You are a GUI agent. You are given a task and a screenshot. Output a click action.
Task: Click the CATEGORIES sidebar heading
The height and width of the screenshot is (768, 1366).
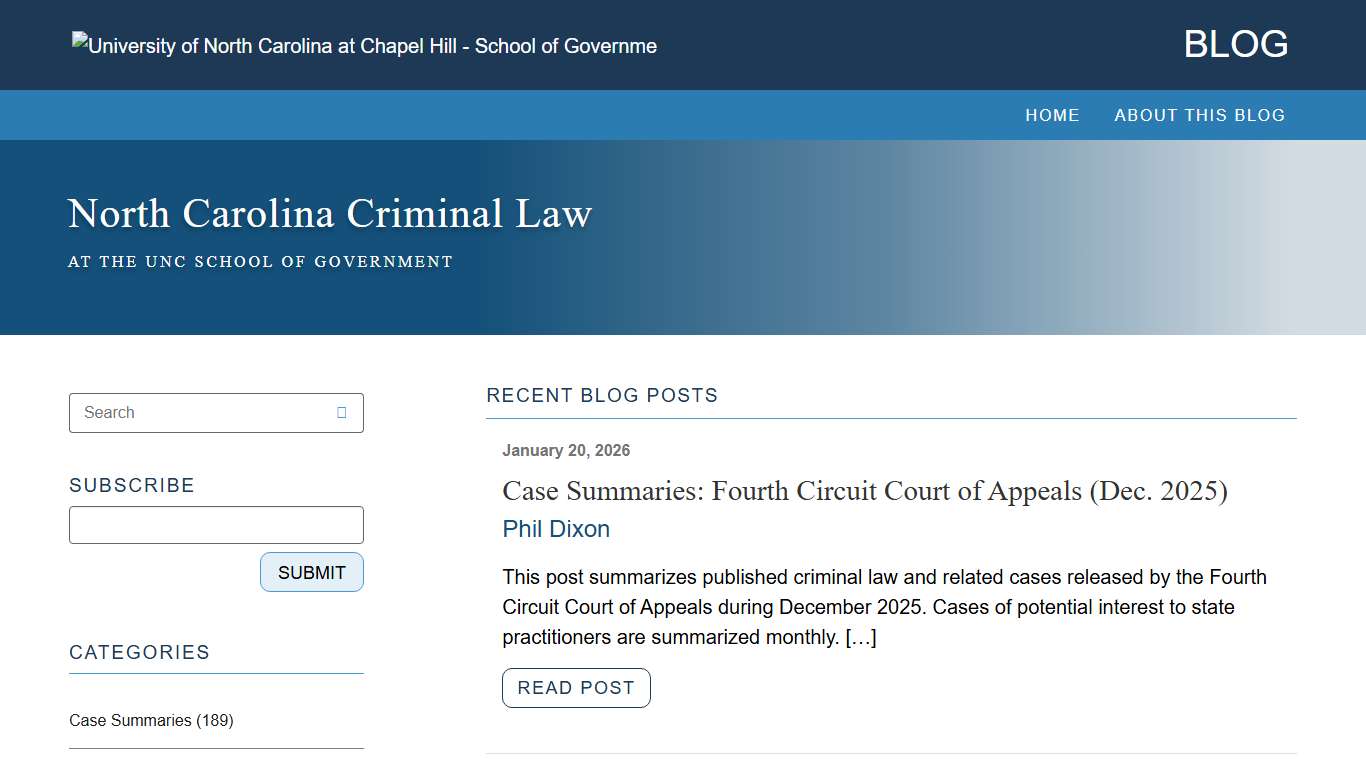pyautogui.click(x=139, y=652)
